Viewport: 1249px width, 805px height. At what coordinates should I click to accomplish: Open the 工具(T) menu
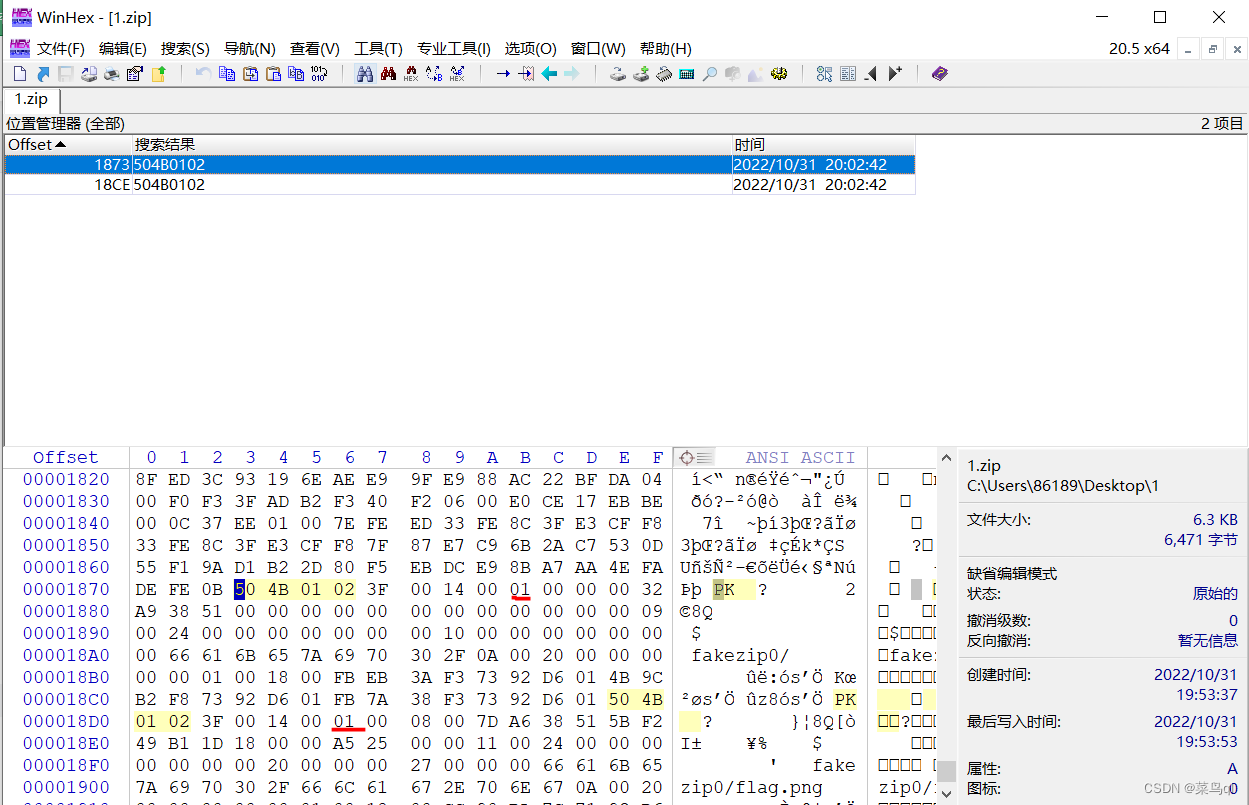tap(378, 48)
